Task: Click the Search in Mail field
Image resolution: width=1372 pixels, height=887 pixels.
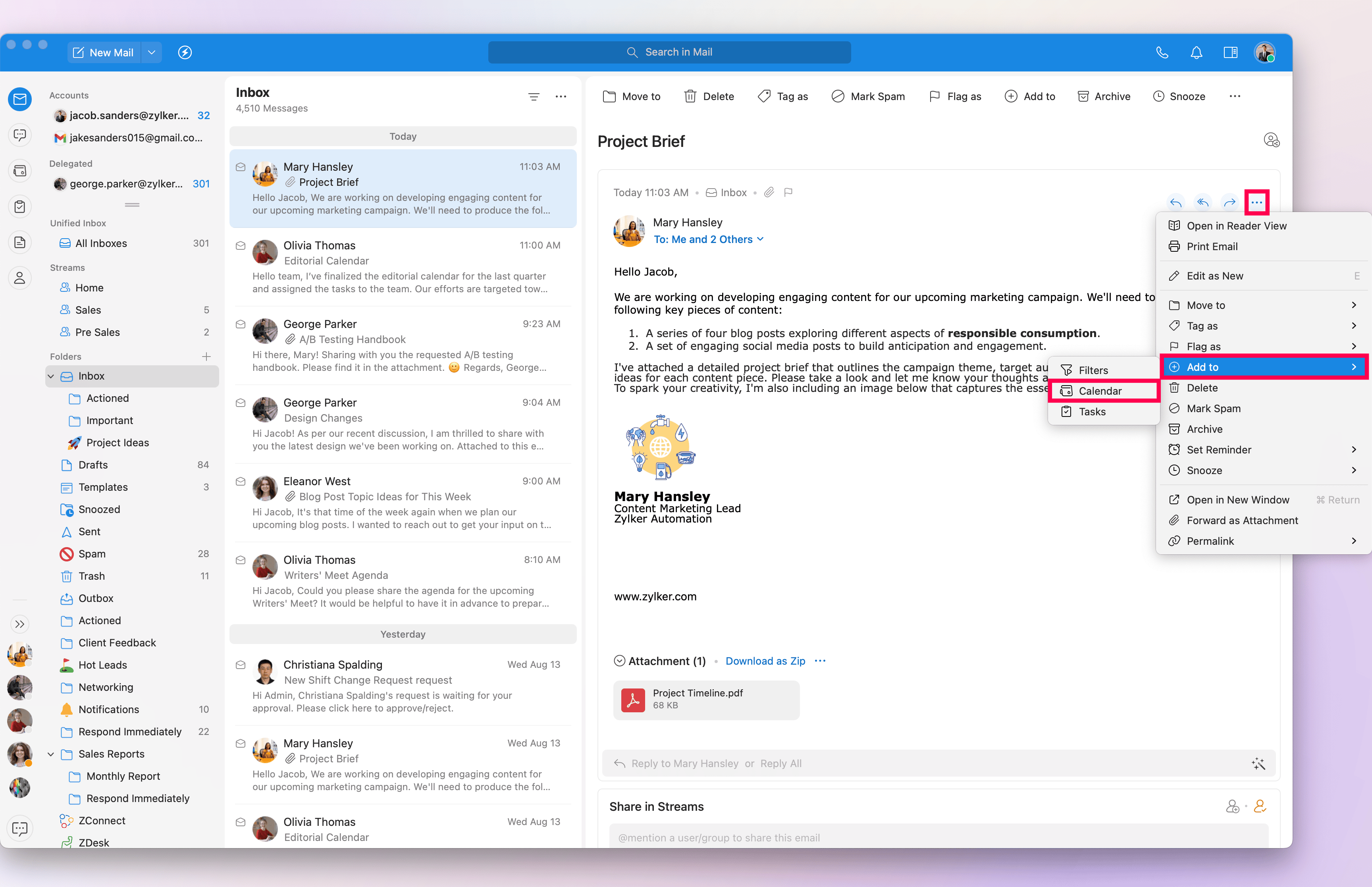Action: point(669,52)
